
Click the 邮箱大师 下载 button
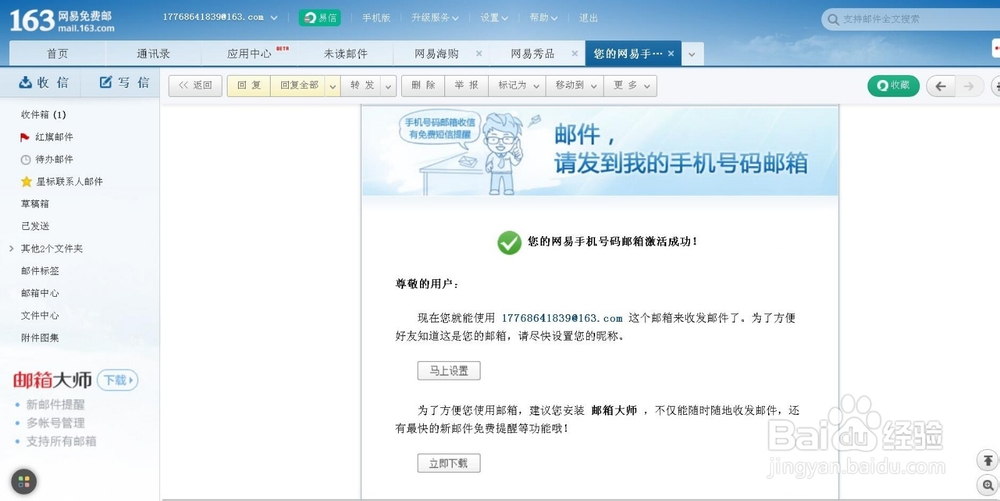click(x=117, y=381)
